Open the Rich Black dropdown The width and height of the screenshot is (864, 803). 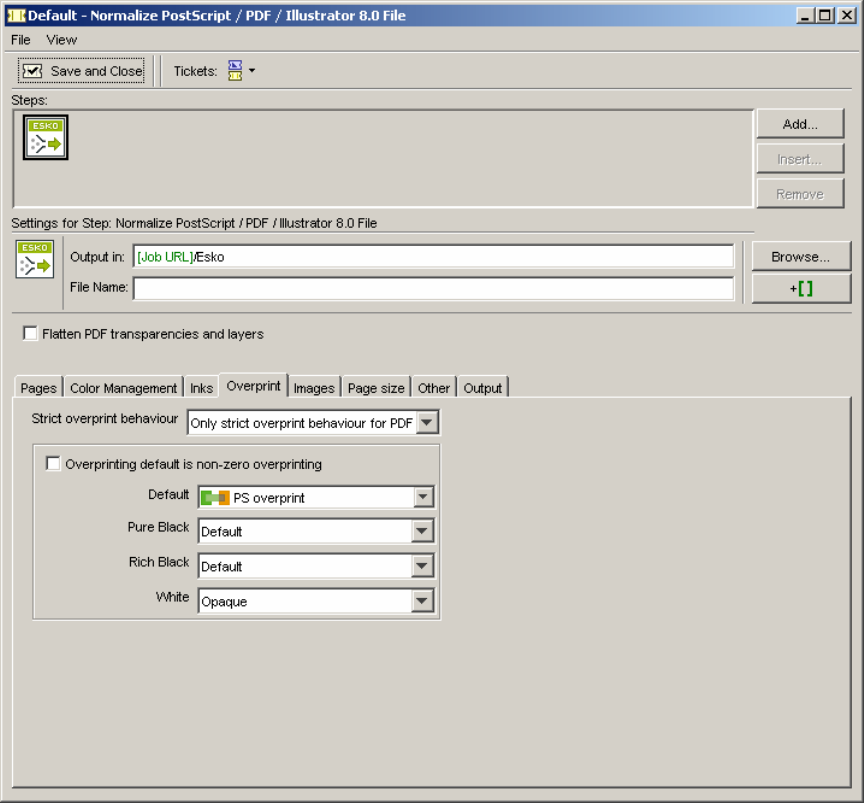tap(422, 566)
